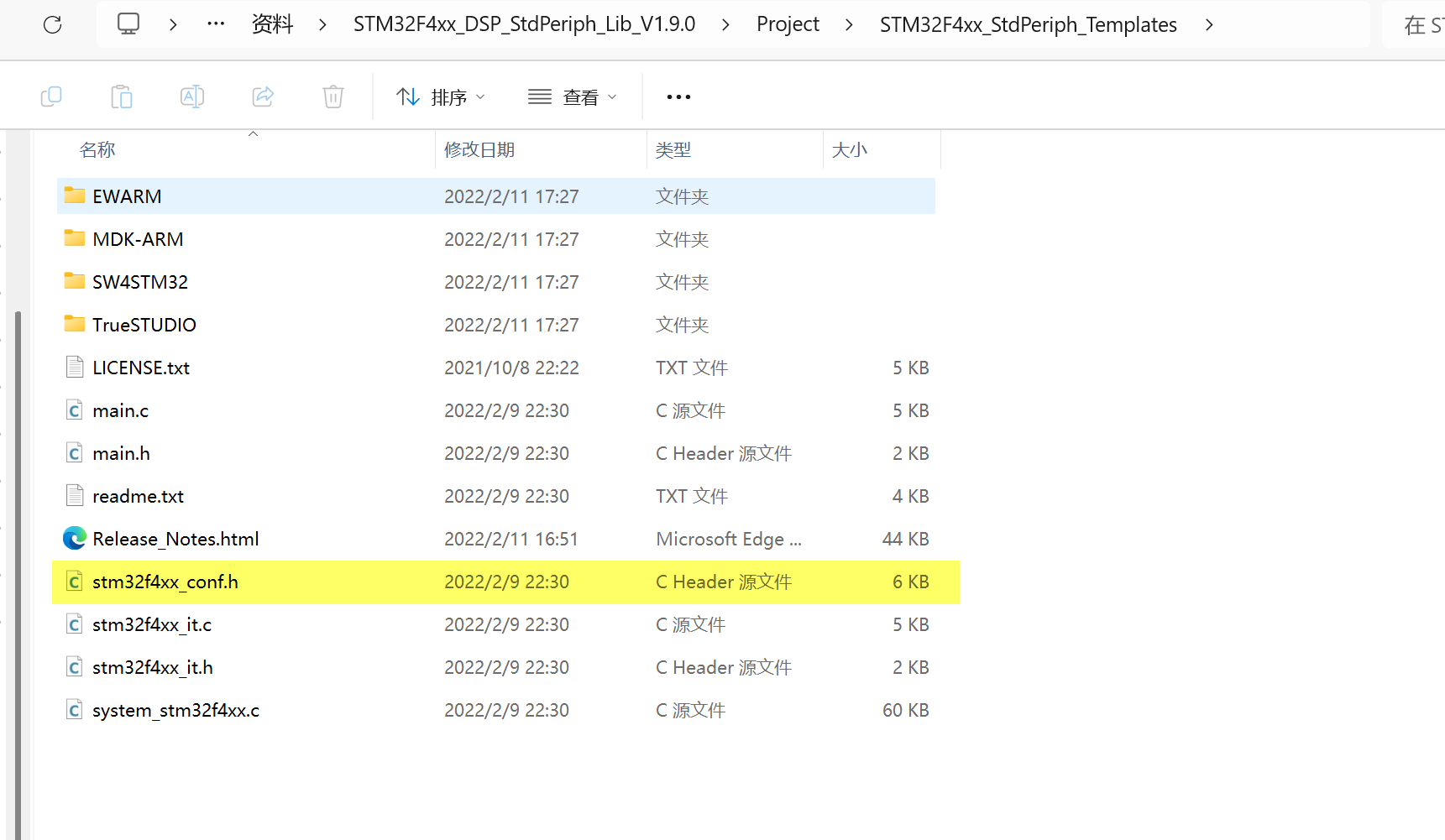Sort by the 名称 column header

coord(97,149)
